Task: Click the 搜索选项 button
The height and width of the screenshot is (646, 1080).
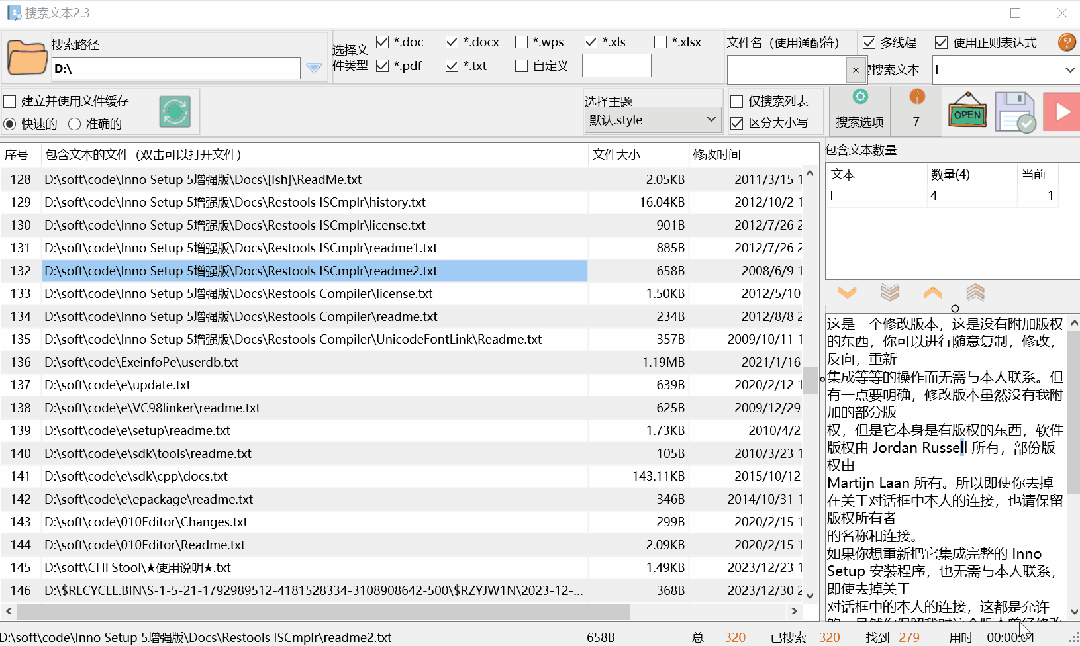Action: click(x=859, y=111)
